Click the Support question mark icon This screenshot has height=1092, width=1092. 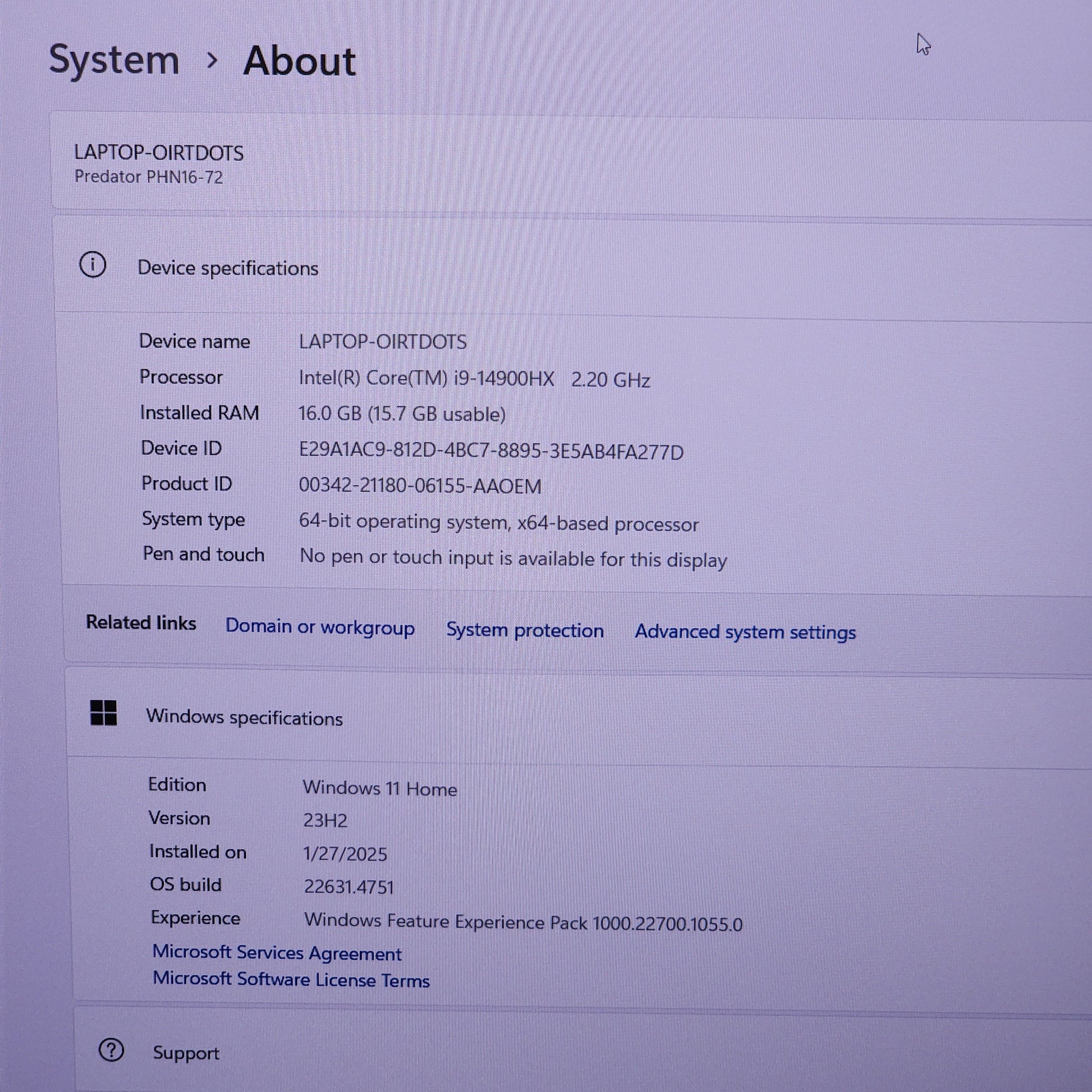pyautogui.click(x=111, y=1050)
